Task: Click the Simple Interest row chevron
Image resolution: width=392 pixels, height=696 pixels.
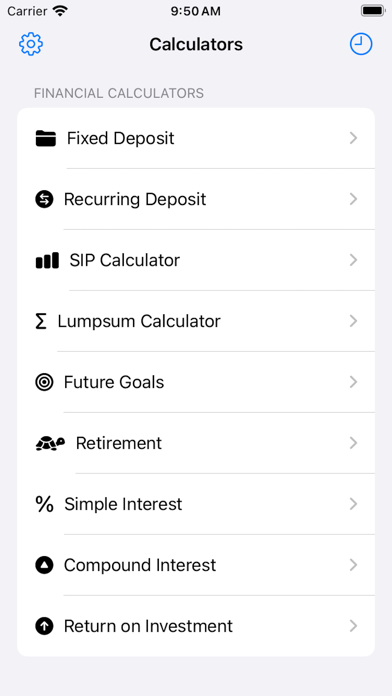Action: tap(353, 504)
